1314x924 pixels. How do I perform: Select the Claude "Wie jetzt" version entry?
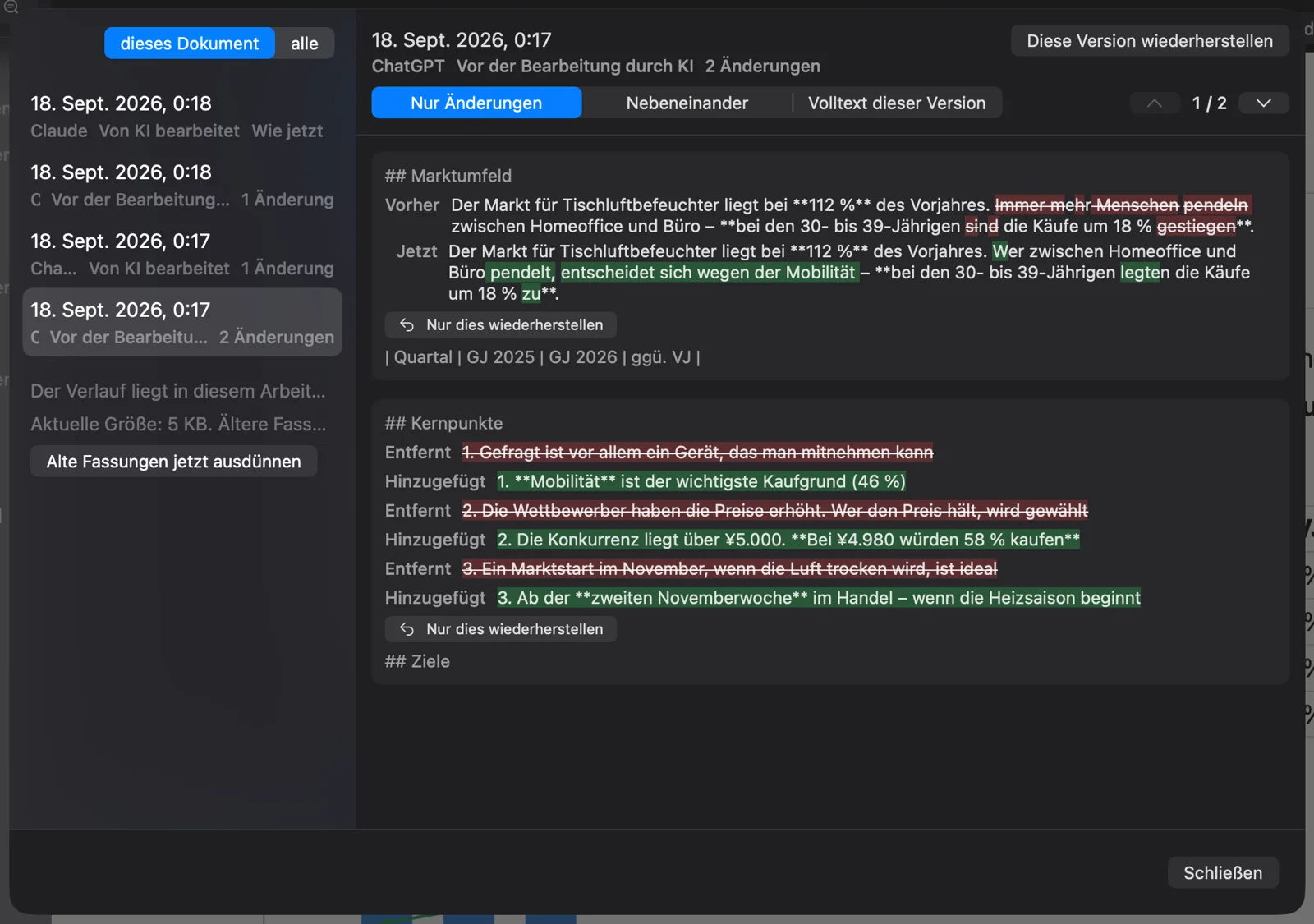click(x=182, y=117)
